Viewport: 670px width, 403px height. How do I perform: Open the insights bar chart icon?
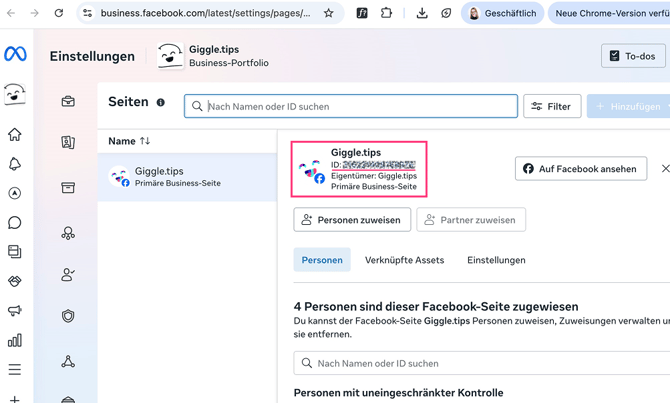15,340
